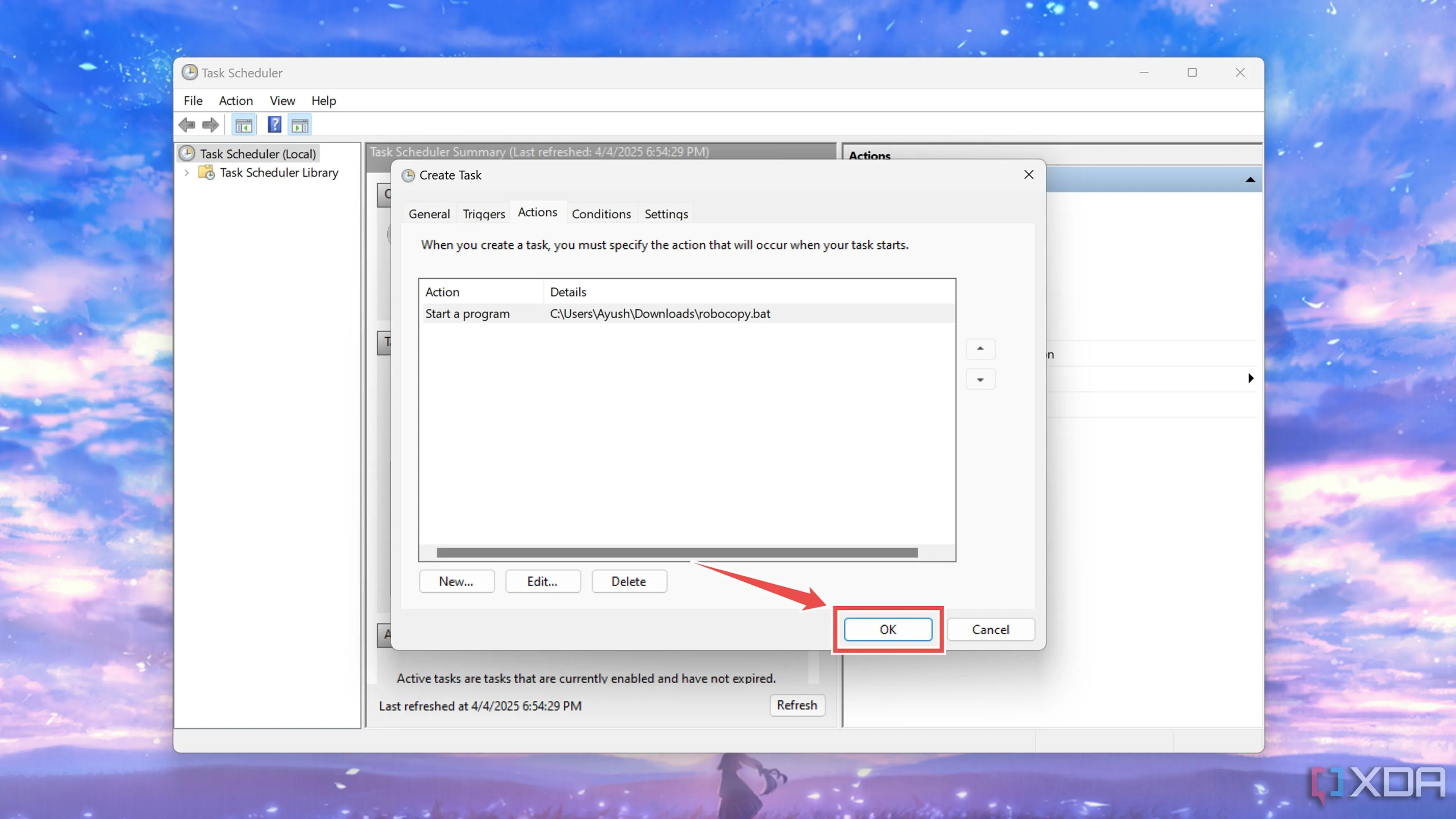
Task: Click the Forward arrow toolbar icon
Action: [x=211, y=125]
